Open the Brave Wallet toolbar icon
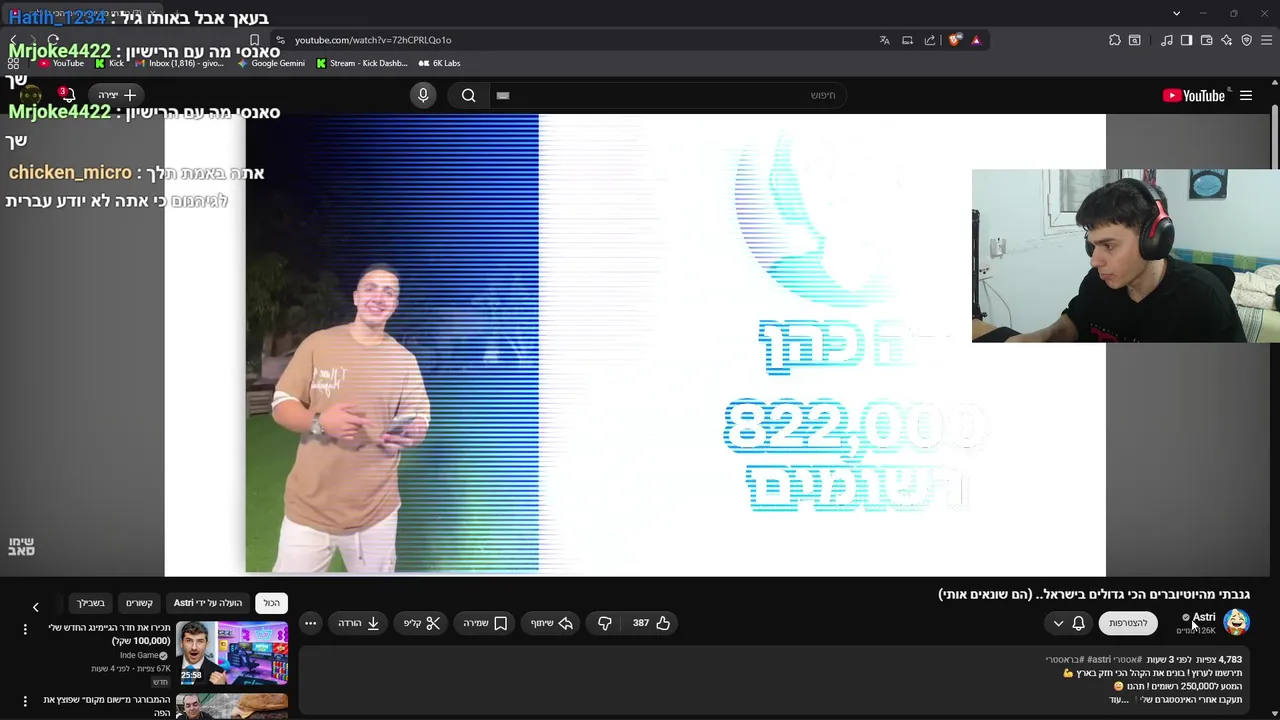This screenshot has height=720, width=1280. pyautogui.click(x=1207, y=40)
